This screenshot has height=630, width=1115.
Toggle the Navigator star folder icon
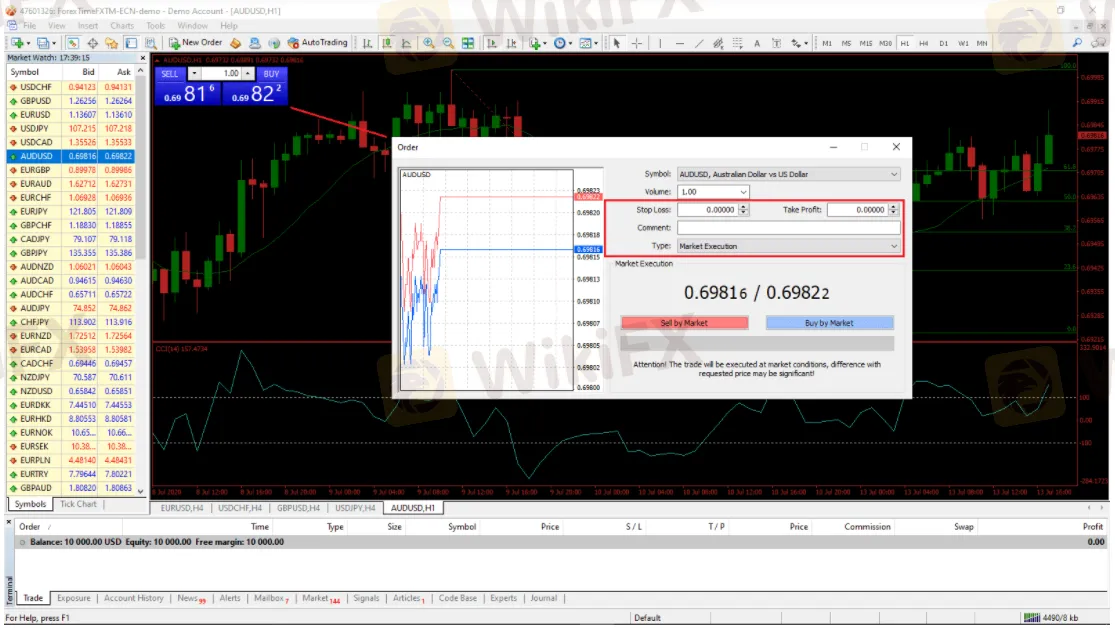coord(112,43)
